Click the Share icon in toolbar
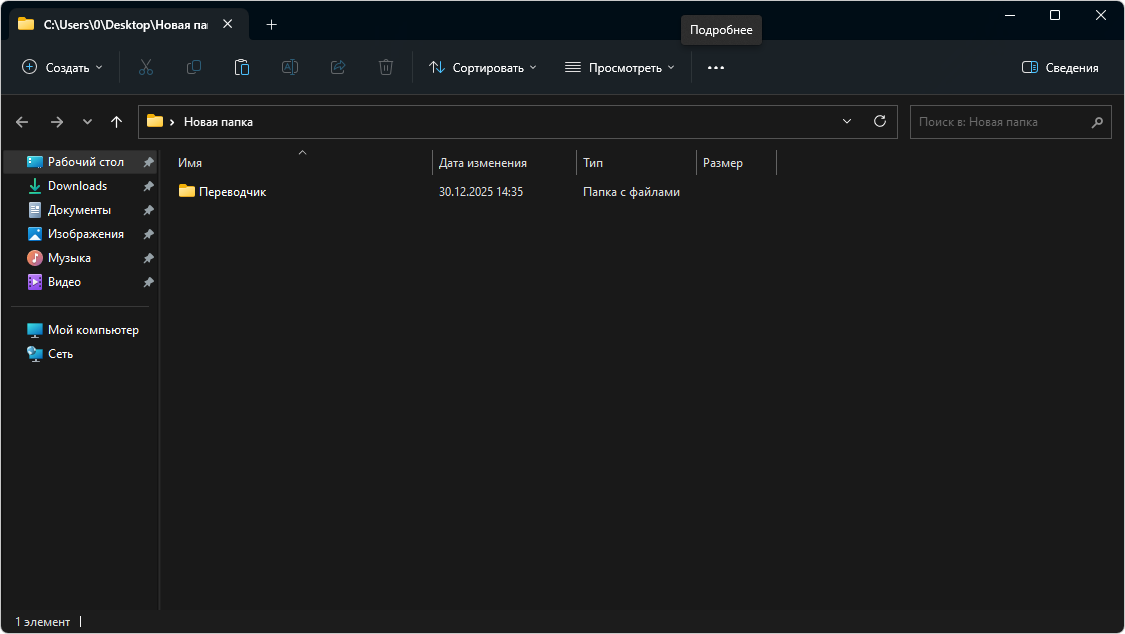Image resolution: width=1125 pixels, height=634 pixels. [x=338, y=67]
